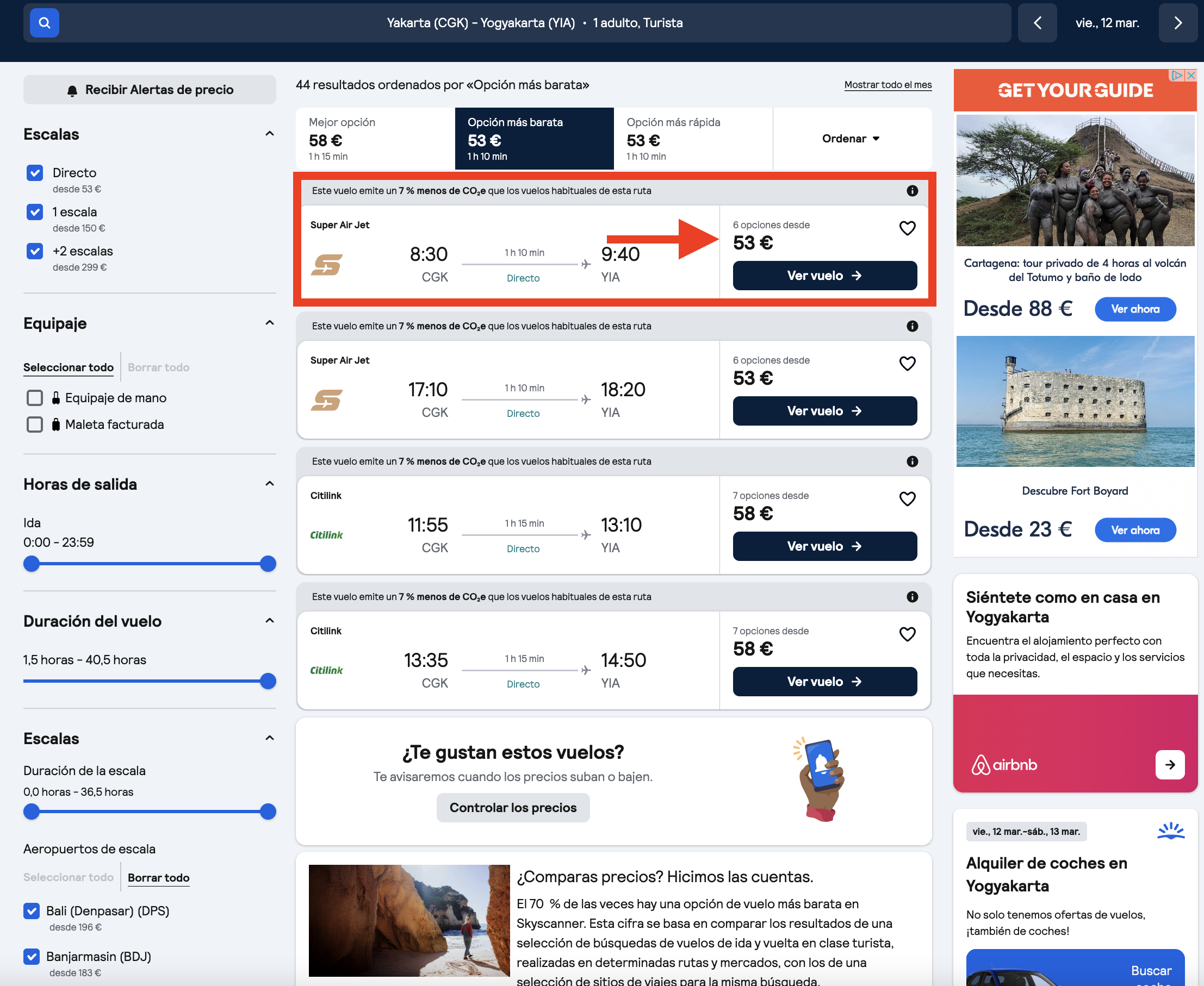
Task: Click the AdChoices icon on the ad
Action: pos(1177,75)
